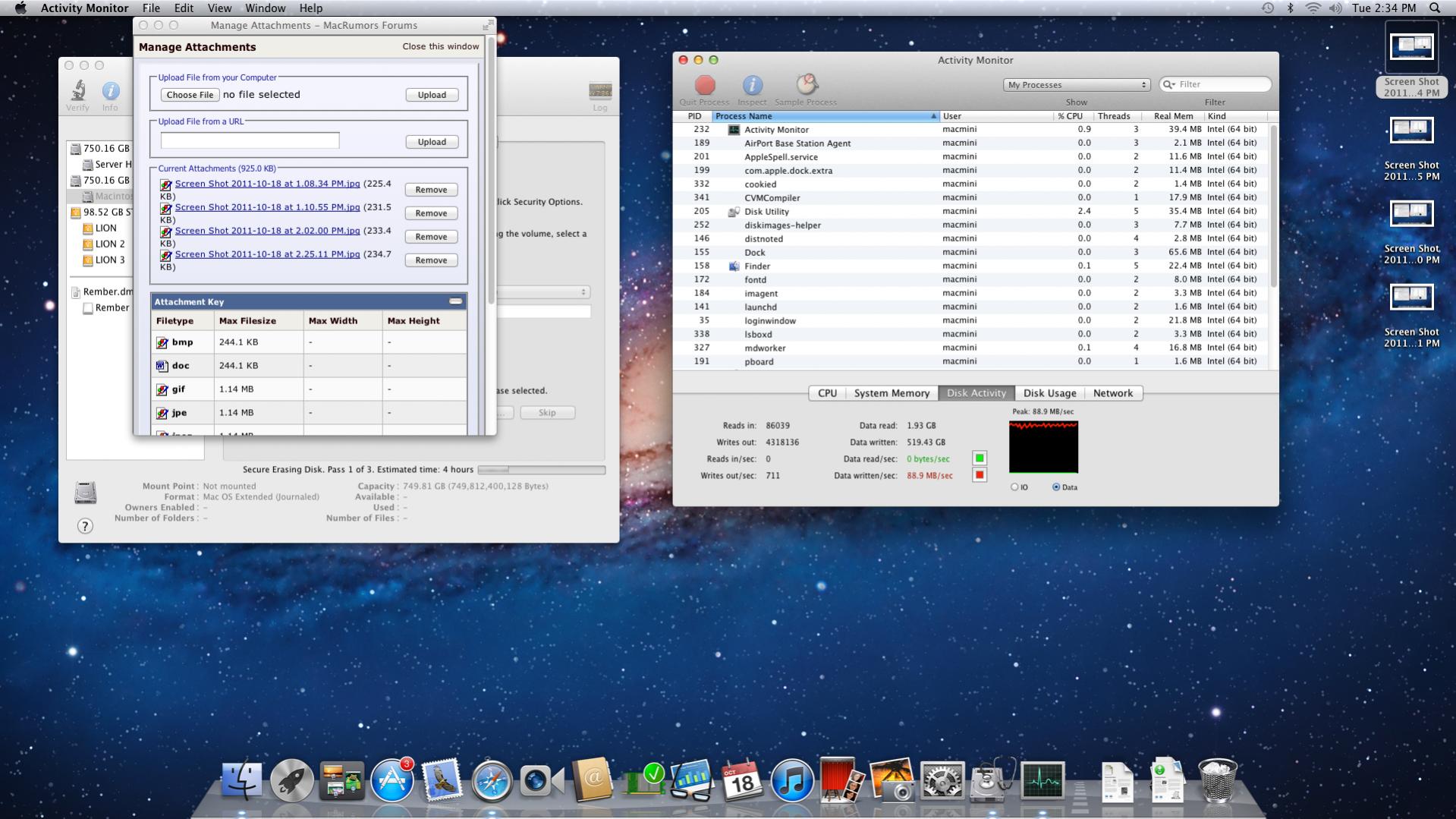Open Mail stamp icon in Dock
The width and height of the screenshot is (1456, 819).
click(x=442, y=780)
